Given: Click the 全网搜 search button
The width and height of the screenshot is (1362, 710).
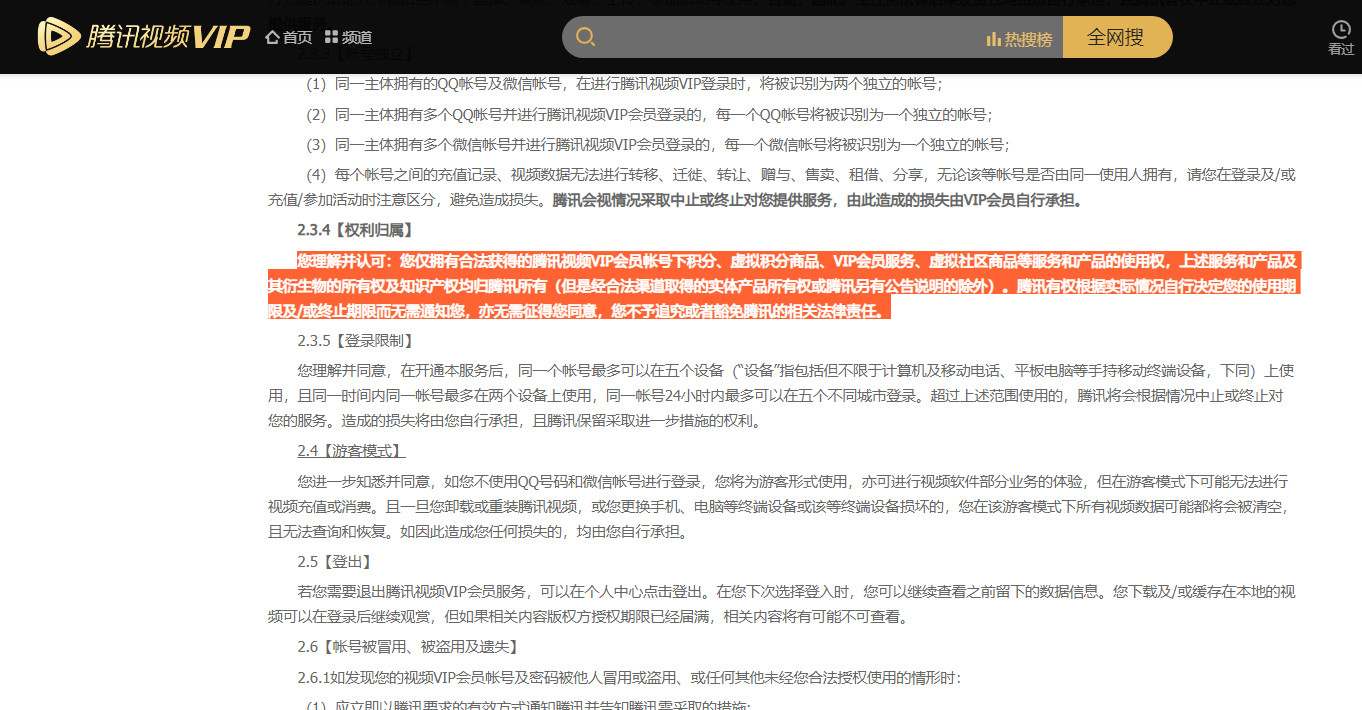Looking at the screenshot, I should point(1116,37).
